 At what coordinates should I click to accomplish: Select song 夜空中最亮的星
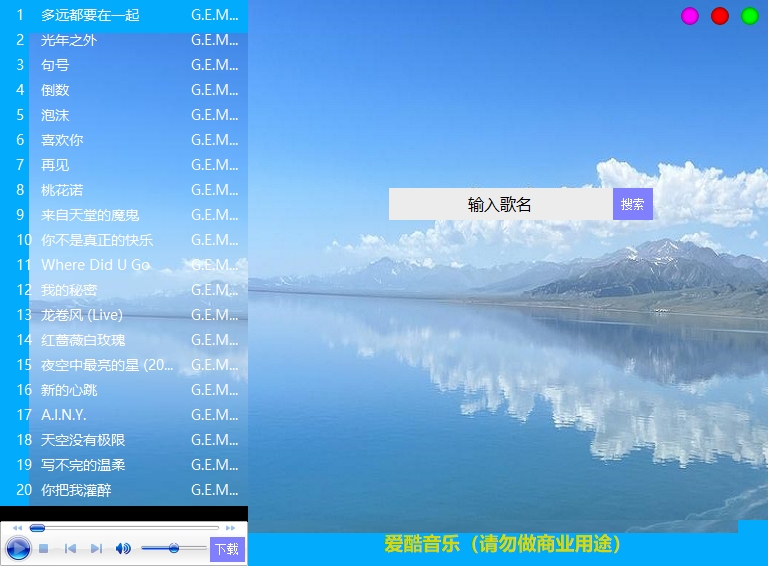coord(107,365)
